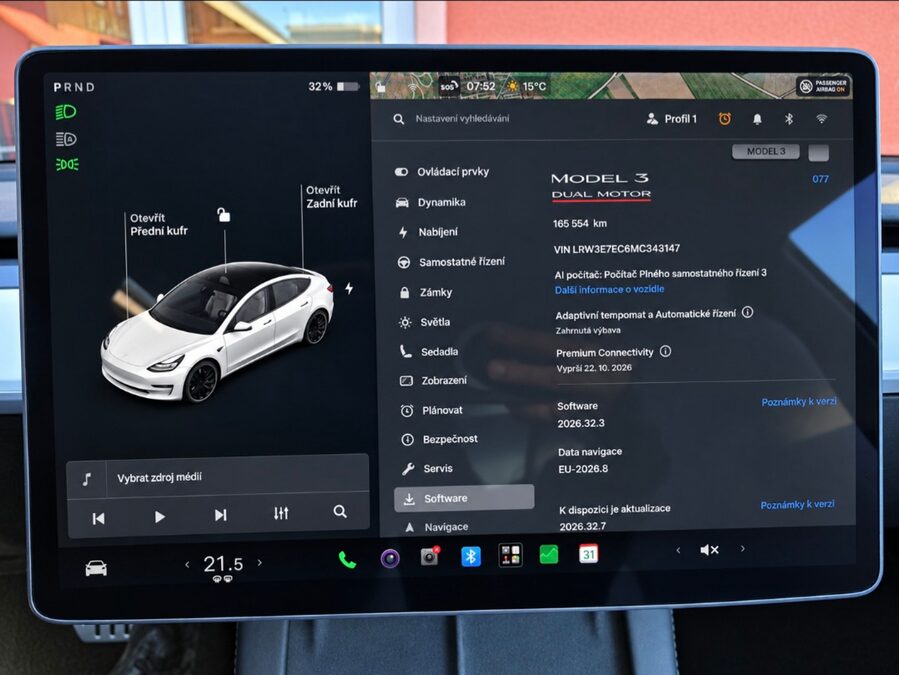Open Další informace o vozidle link
899x675 pixels.
point(609,290)
